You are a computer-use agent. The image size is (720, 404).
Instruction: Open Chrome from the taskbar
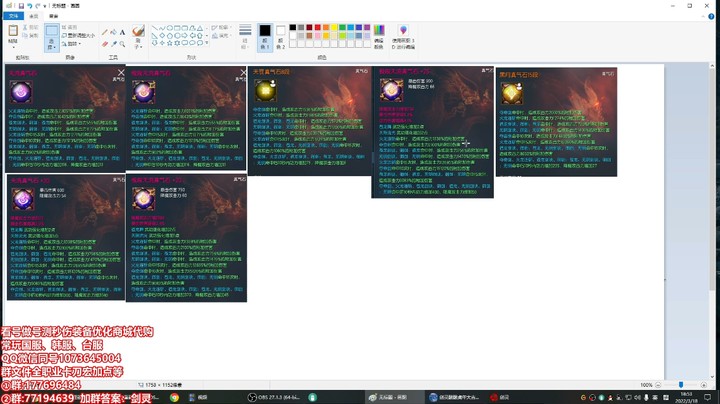174,398
